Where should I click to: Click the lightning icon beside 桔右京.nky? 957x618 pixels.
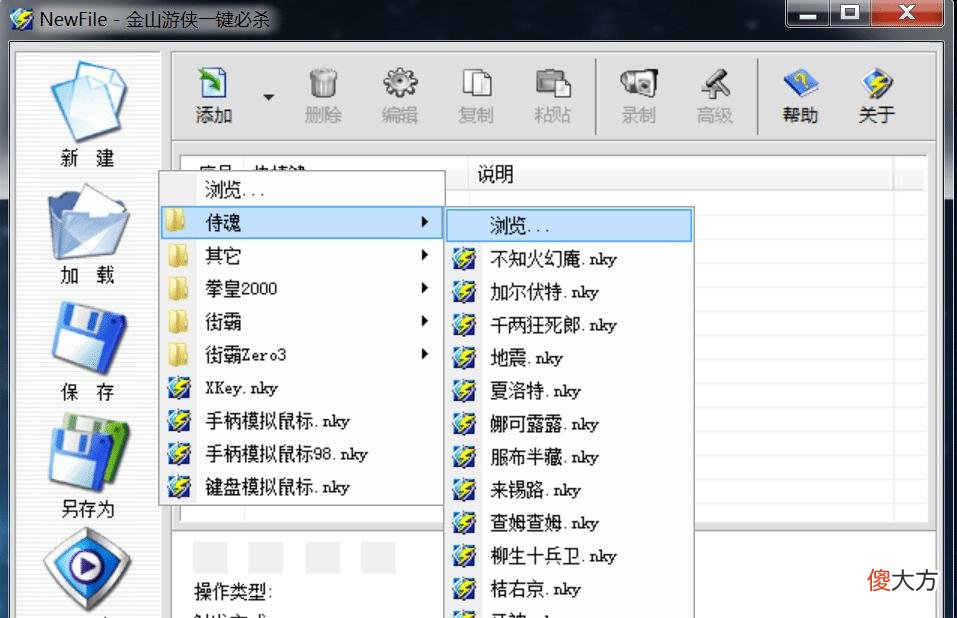(x=464, y=589)
